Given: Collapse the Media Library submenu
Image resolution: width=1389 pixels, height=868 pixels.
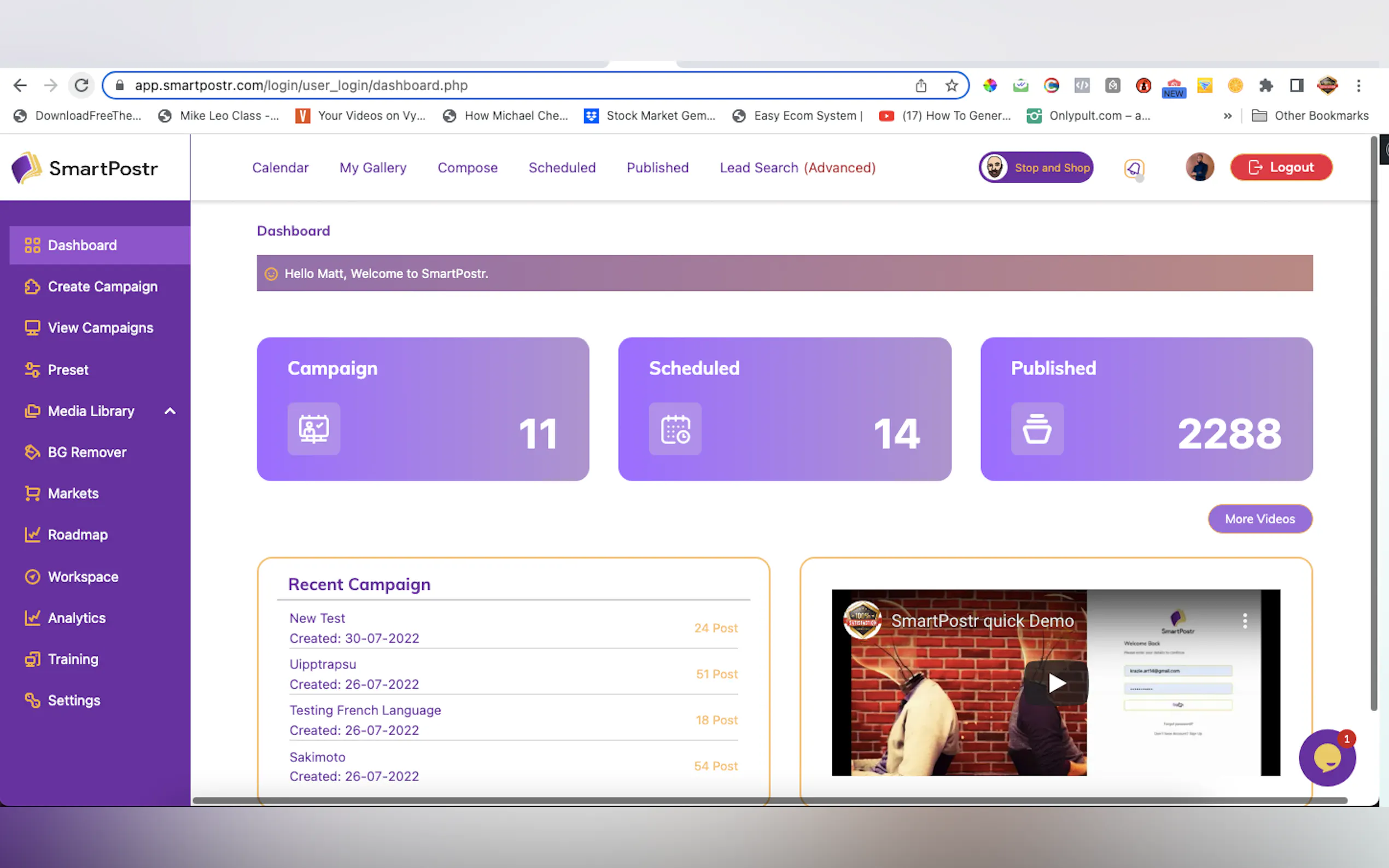Looking at the screenshot, I should 170,411.
